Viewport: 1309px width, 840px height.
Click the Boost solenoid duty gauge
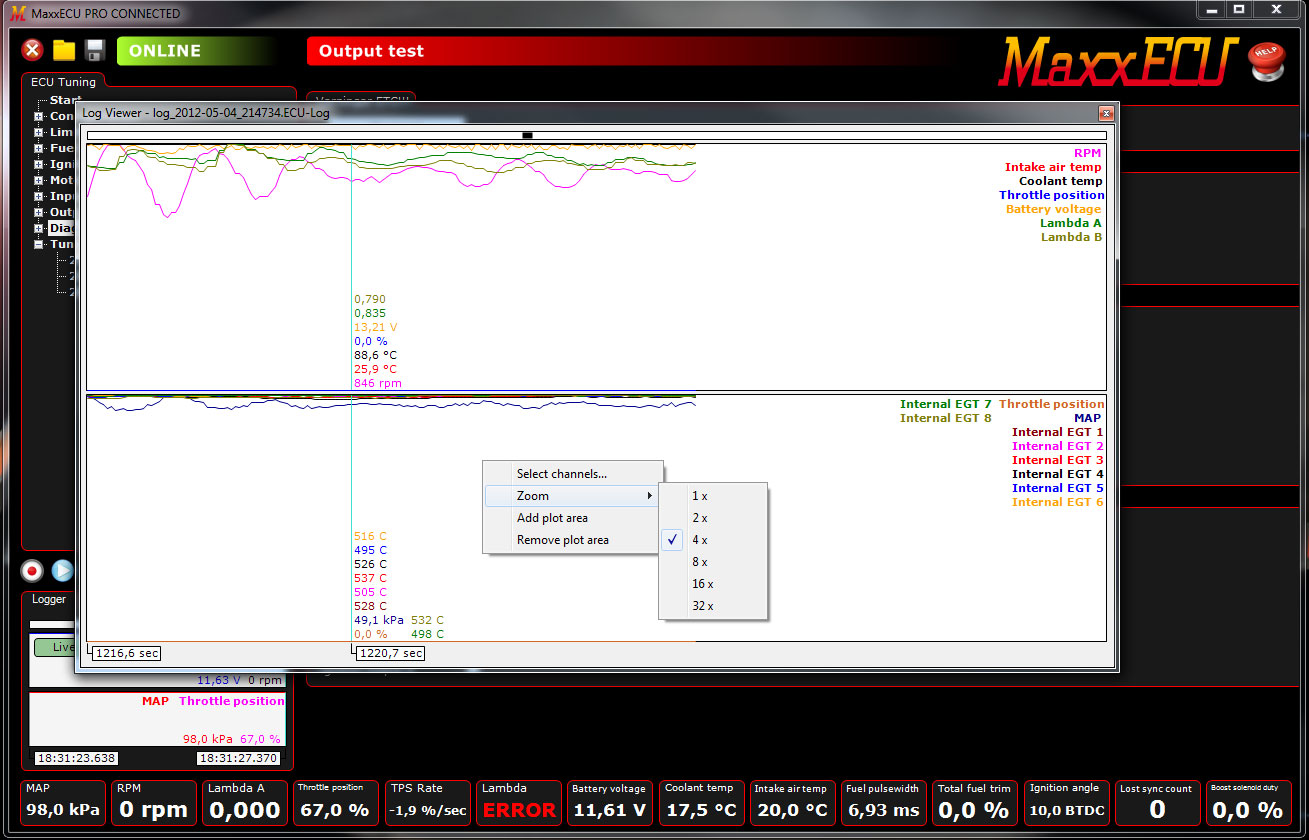coord(1248,802)
